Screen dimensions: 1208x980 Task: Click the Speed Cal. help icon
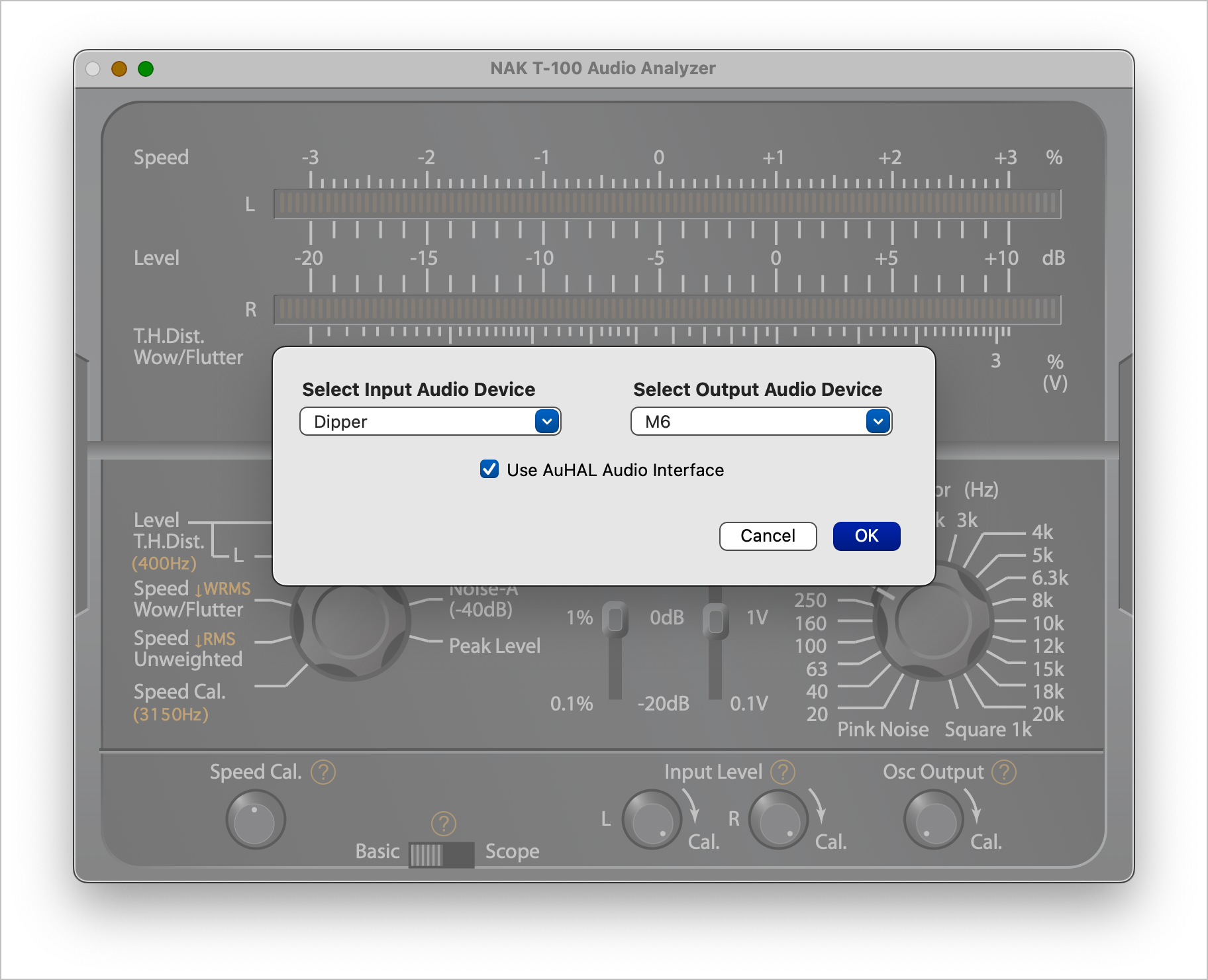(323, 772)
